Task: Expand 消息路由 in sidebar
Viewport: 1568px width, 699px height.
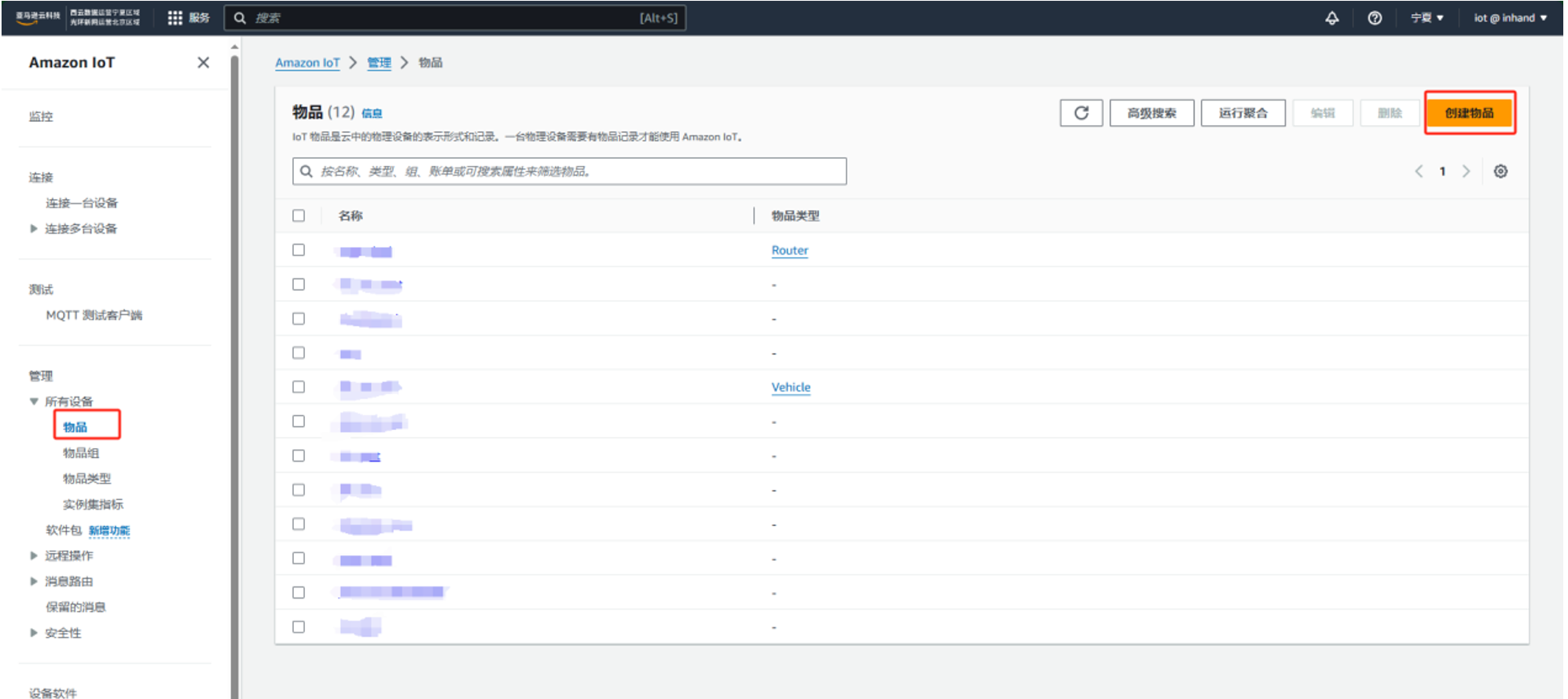Action: click(34, 581)
